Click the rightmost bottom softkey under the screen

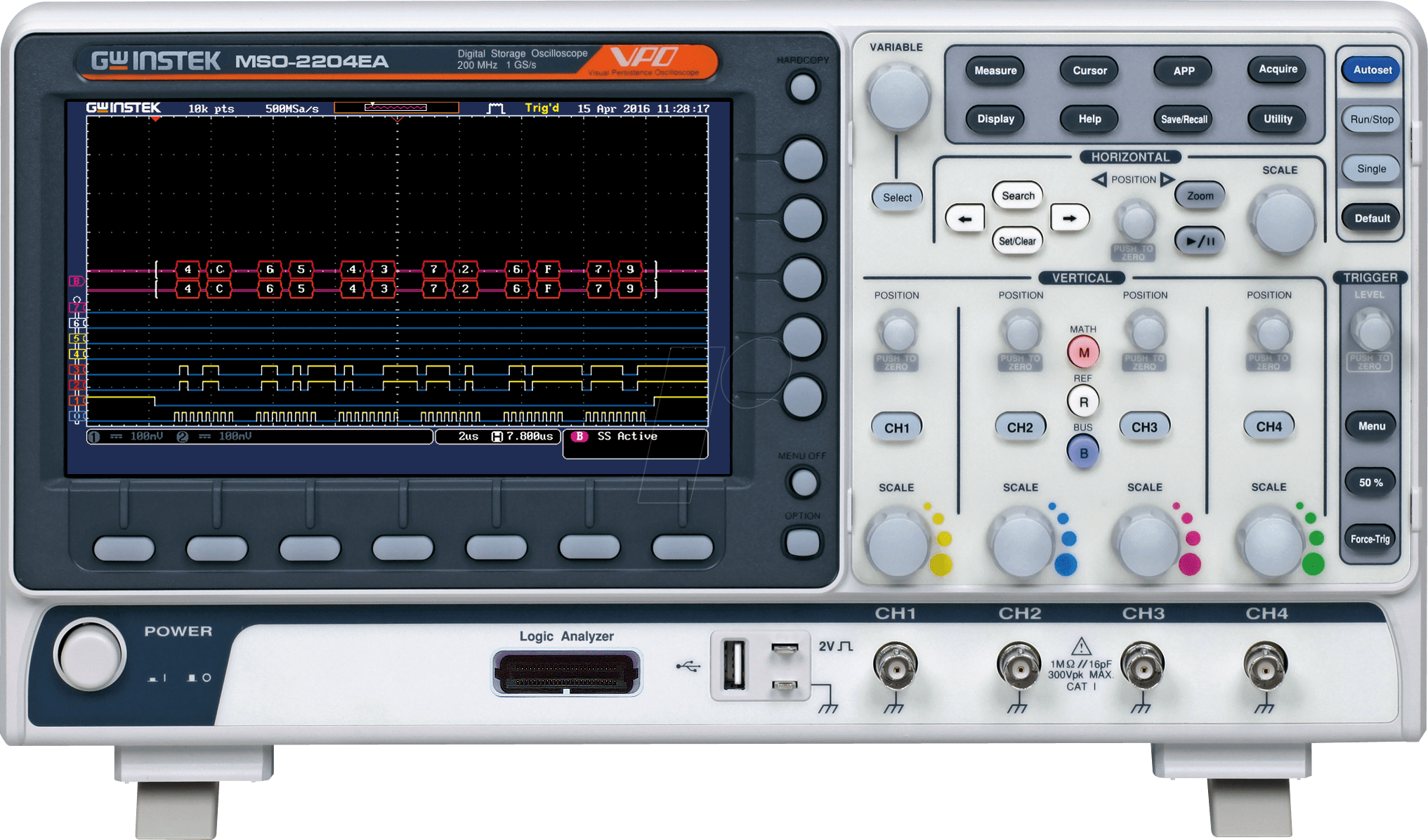point(682,548)
